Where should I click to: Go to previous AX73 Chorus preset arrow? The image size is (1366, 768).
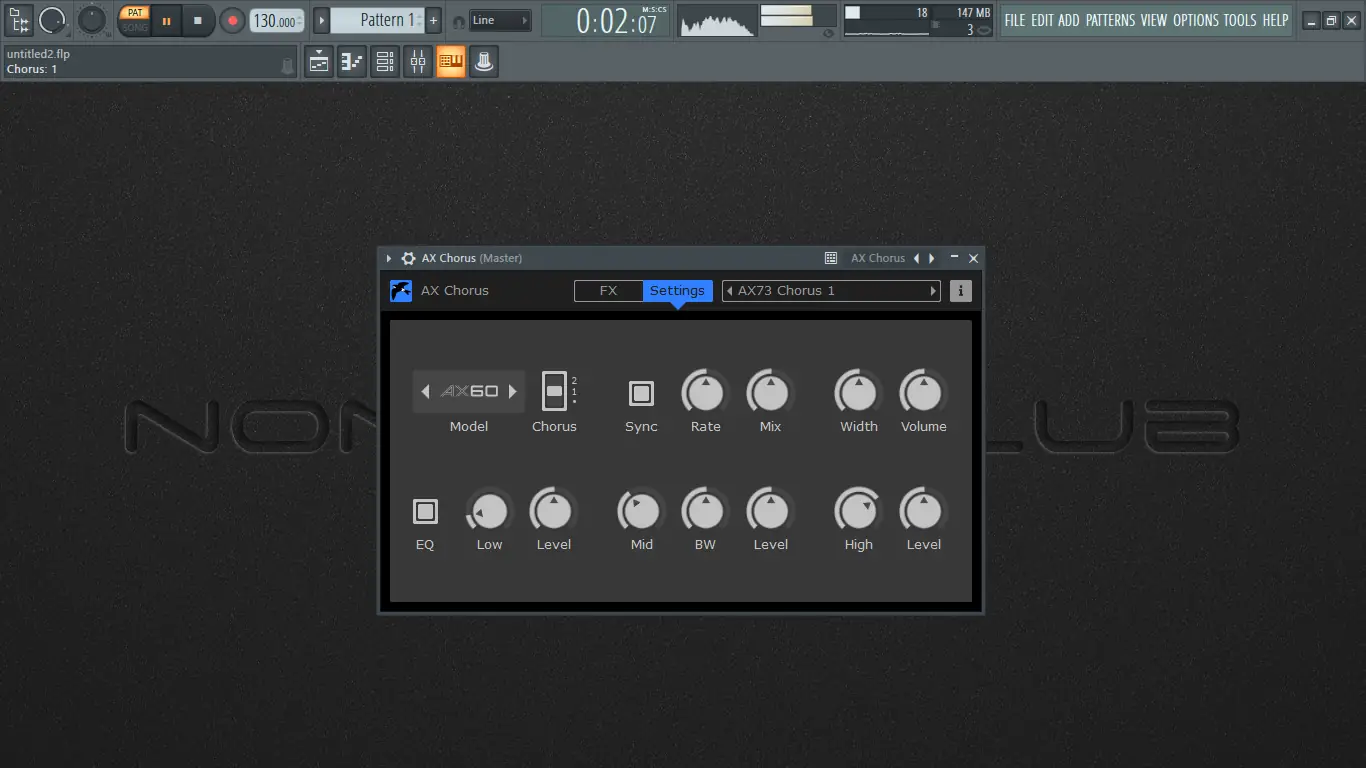point(729,291)
